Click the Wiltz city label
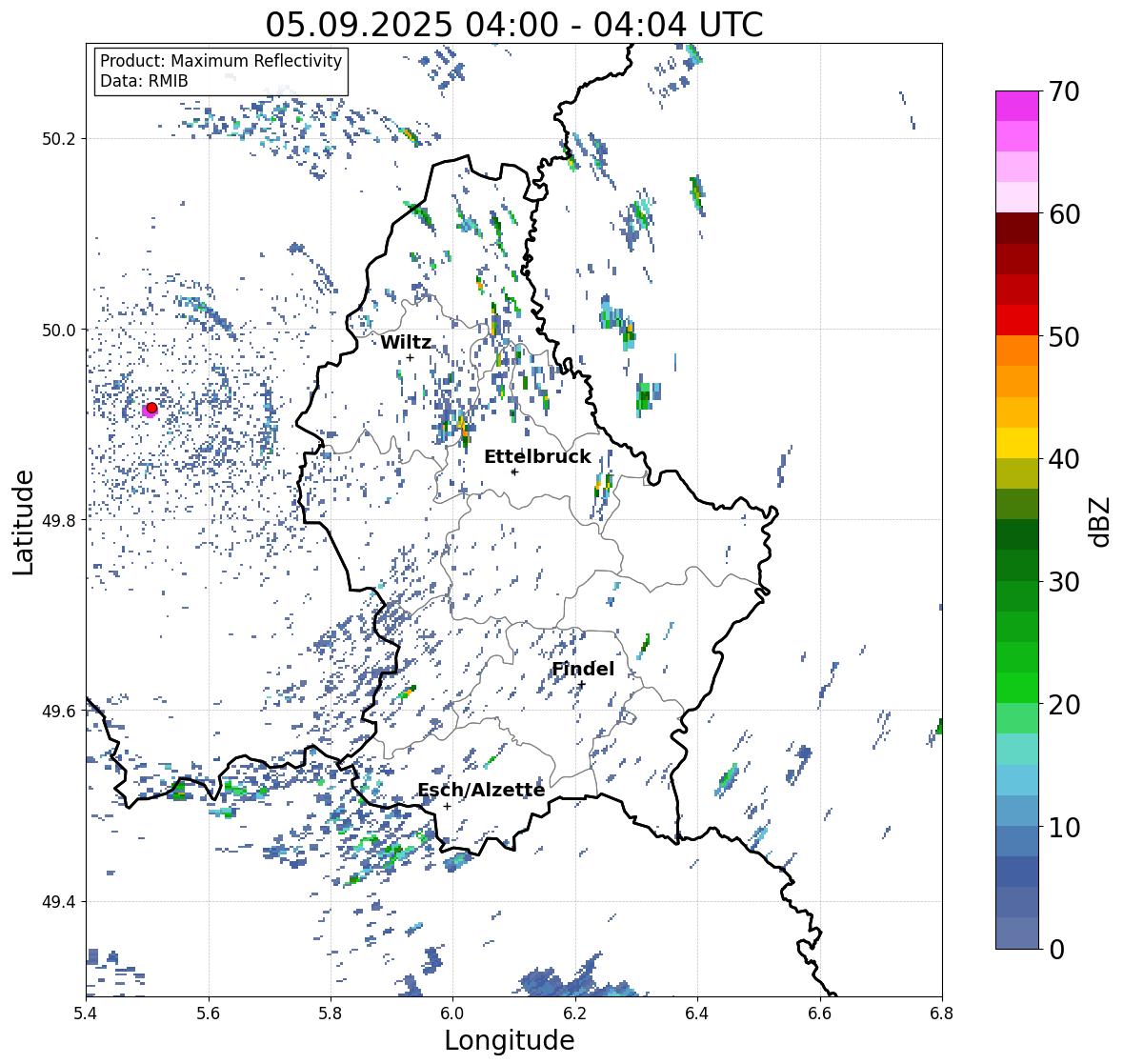Screen dimensions: 1123x1064 point(406,342)
